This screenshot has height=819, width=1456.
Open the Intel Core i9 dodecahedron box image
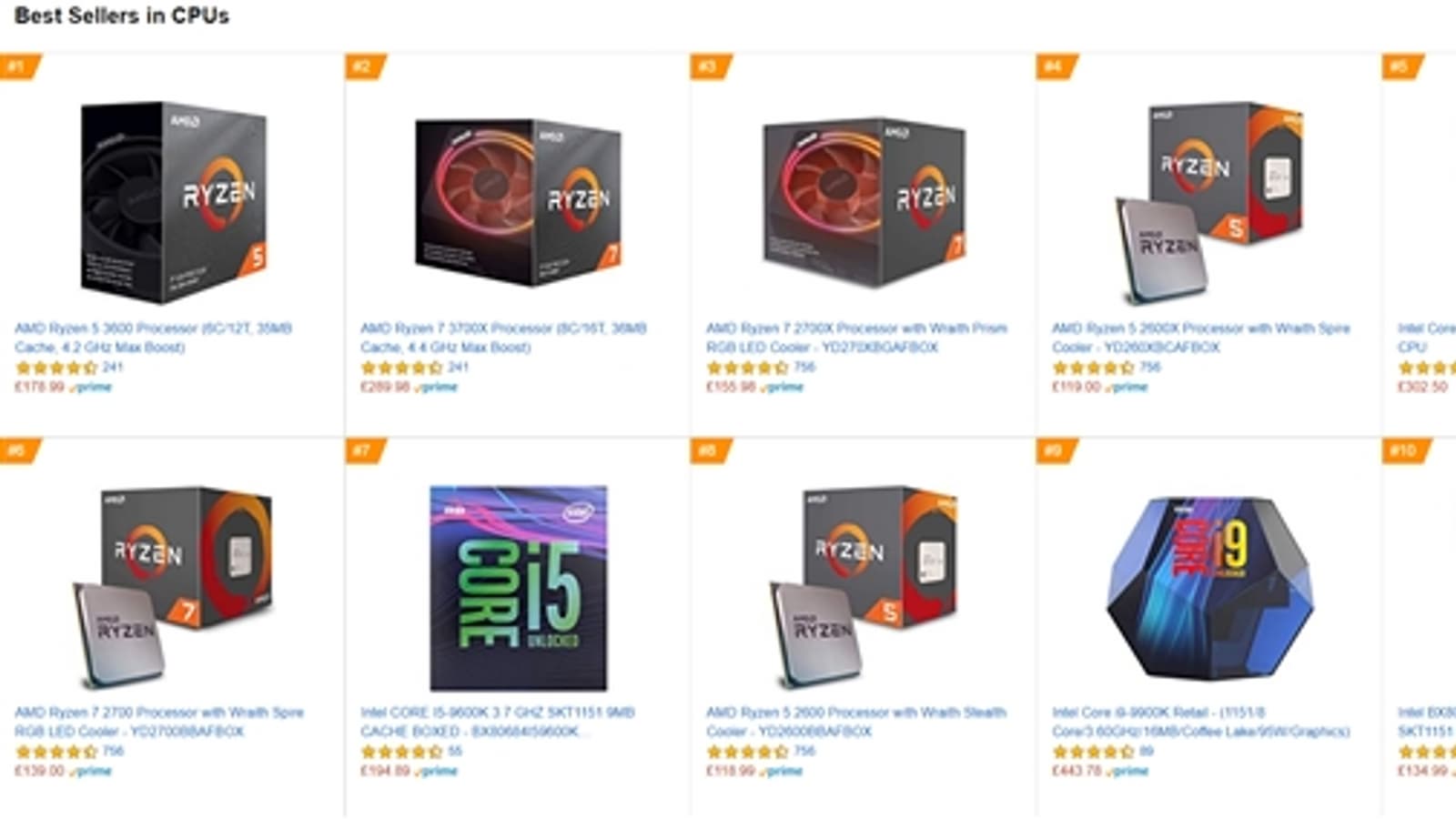[x=1210, y=588]
